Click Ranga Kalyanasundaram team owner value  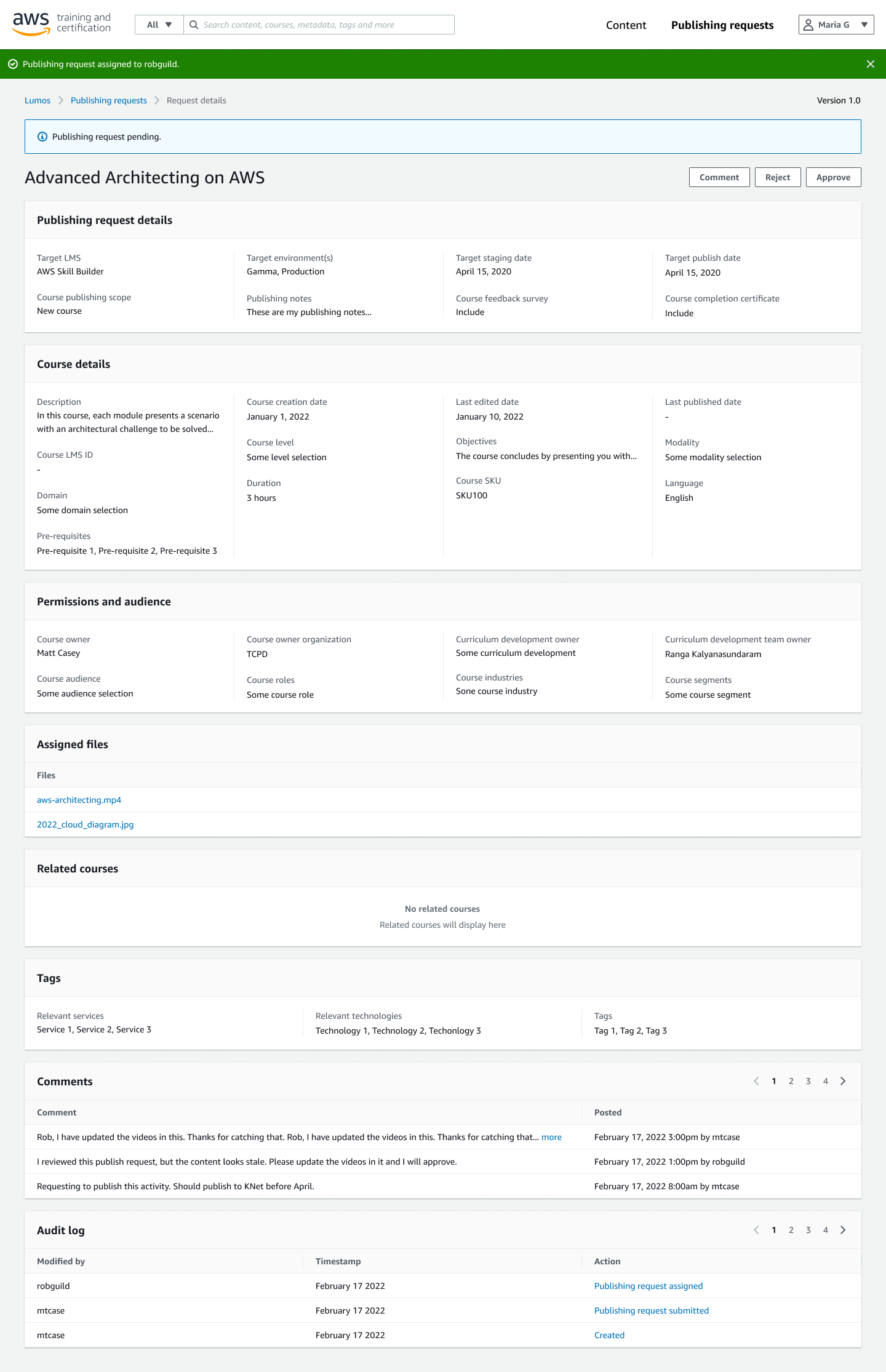713,654
